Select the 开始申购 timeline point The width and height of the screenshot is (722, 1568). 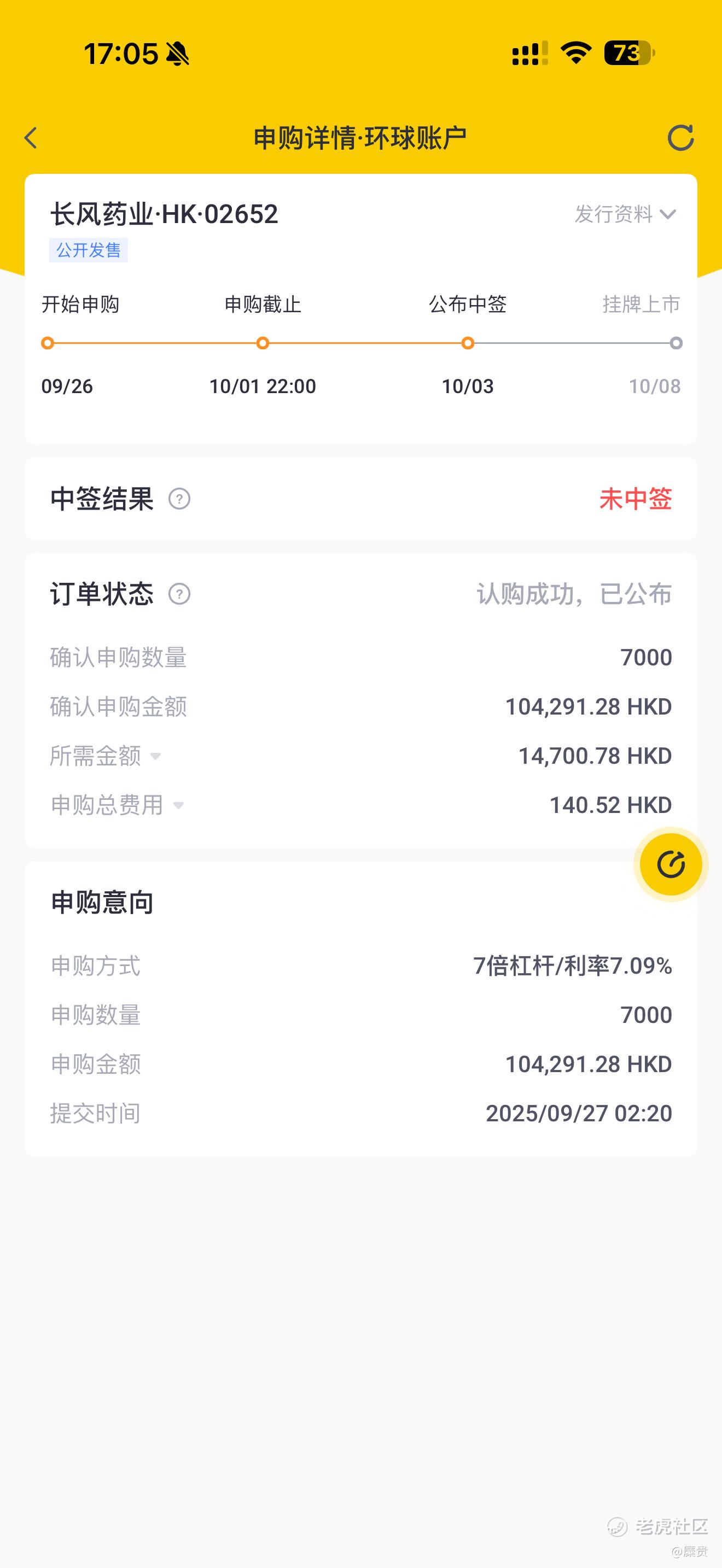[48, 343]
